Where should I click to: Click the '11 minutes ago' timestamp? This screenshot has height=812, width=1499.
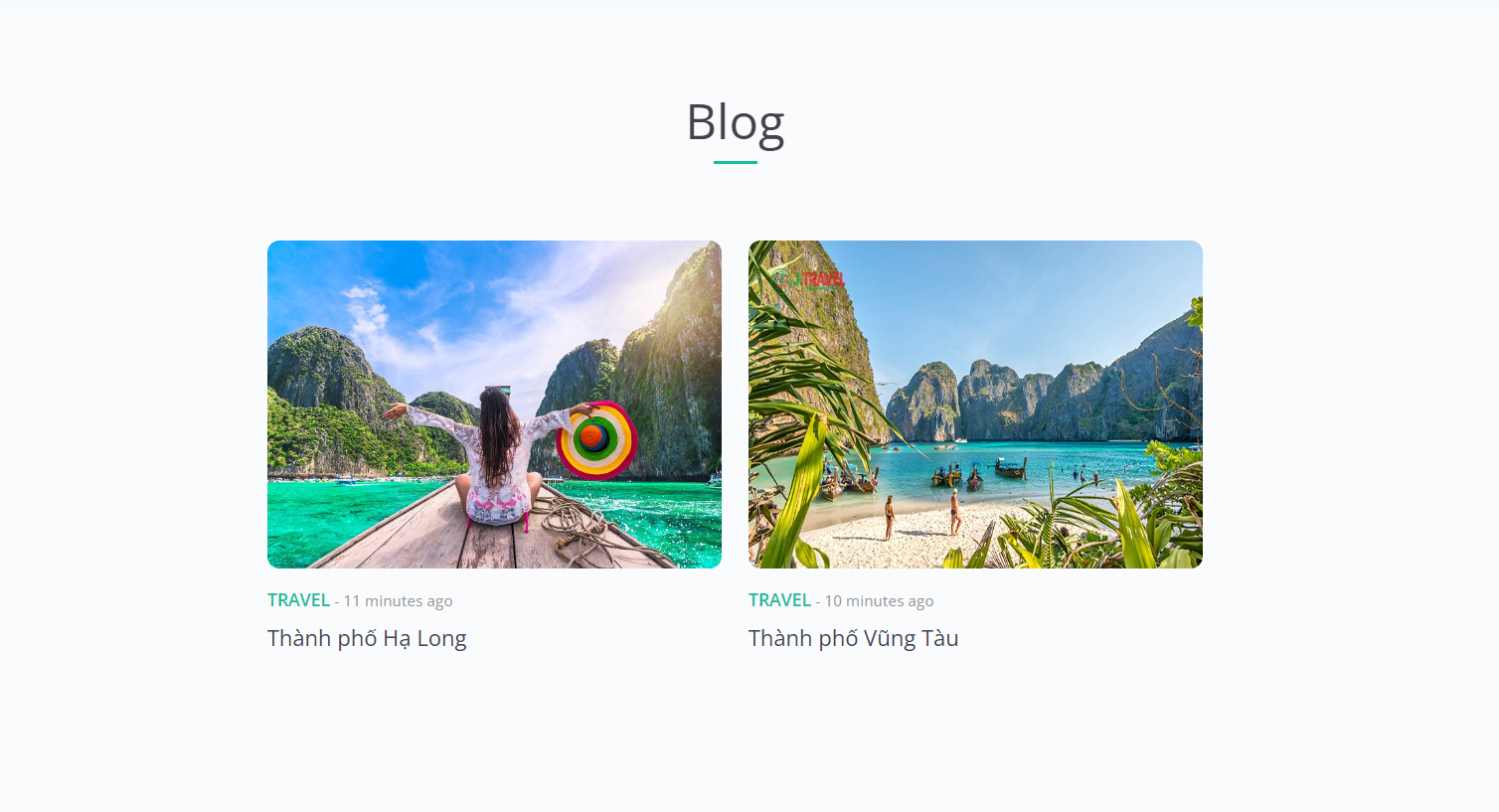point(398,601)
